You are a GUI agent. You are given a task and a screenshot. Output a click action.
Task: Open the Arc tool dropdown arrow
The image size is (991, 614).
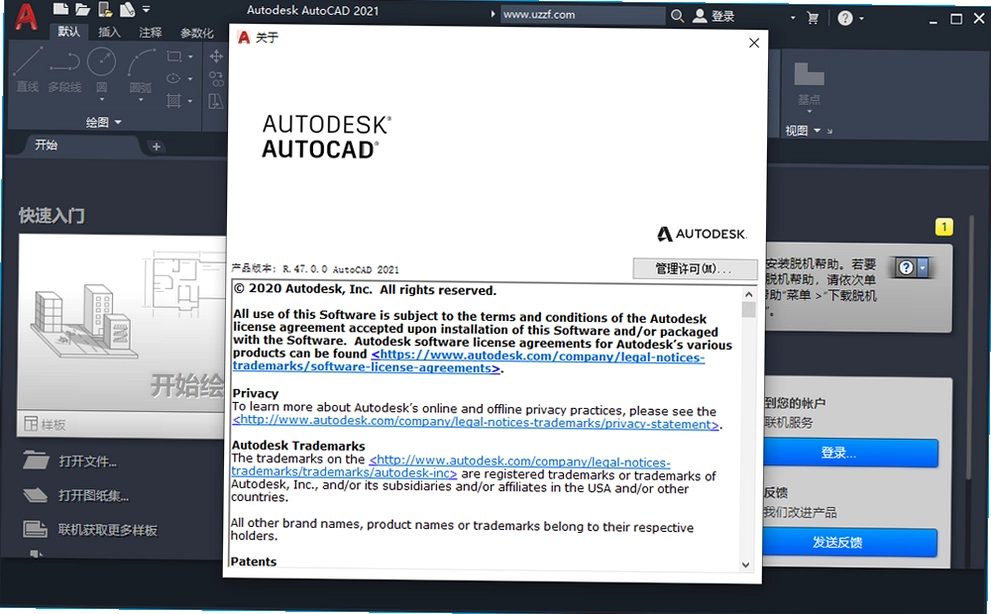[x=141, y=99]
